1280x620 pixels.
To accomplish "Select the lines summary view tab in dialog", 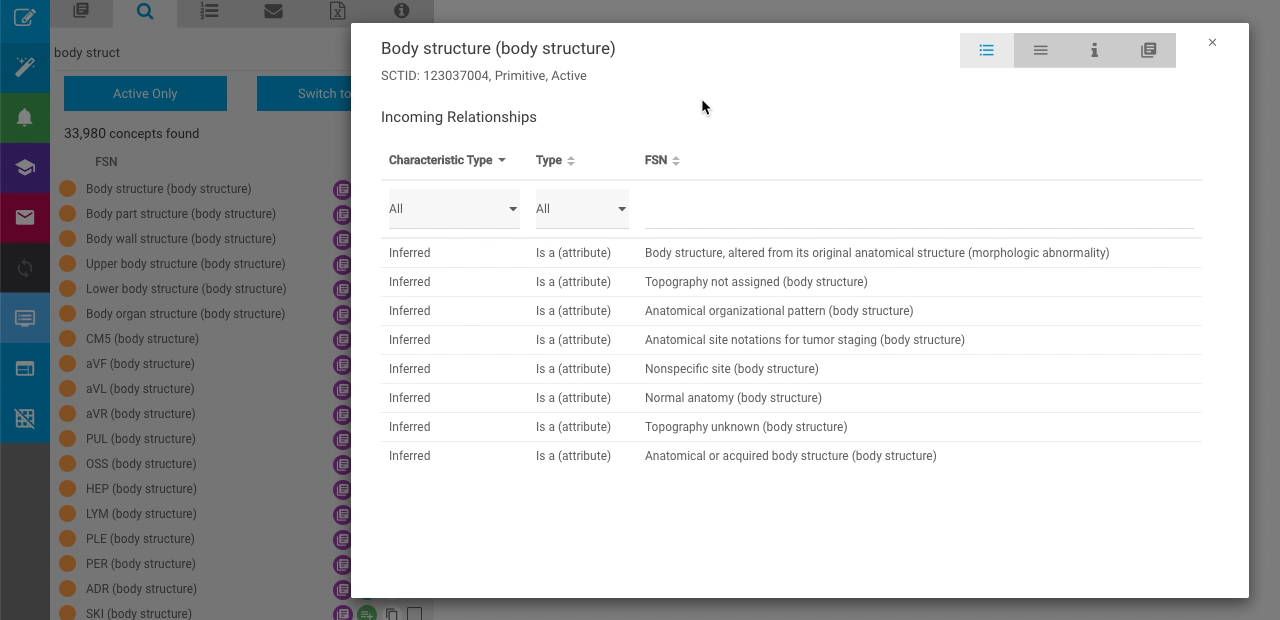I will tap(1041, 50).
